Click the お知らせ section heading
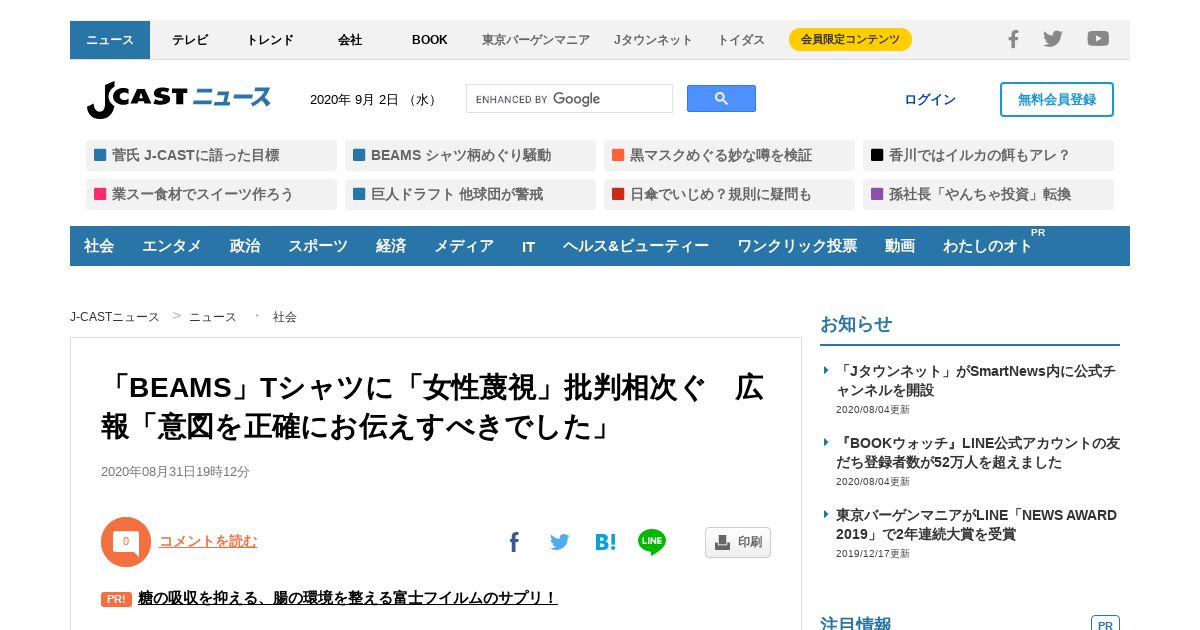This screenshot has height=630, width=1200. [x=856, y=324]
